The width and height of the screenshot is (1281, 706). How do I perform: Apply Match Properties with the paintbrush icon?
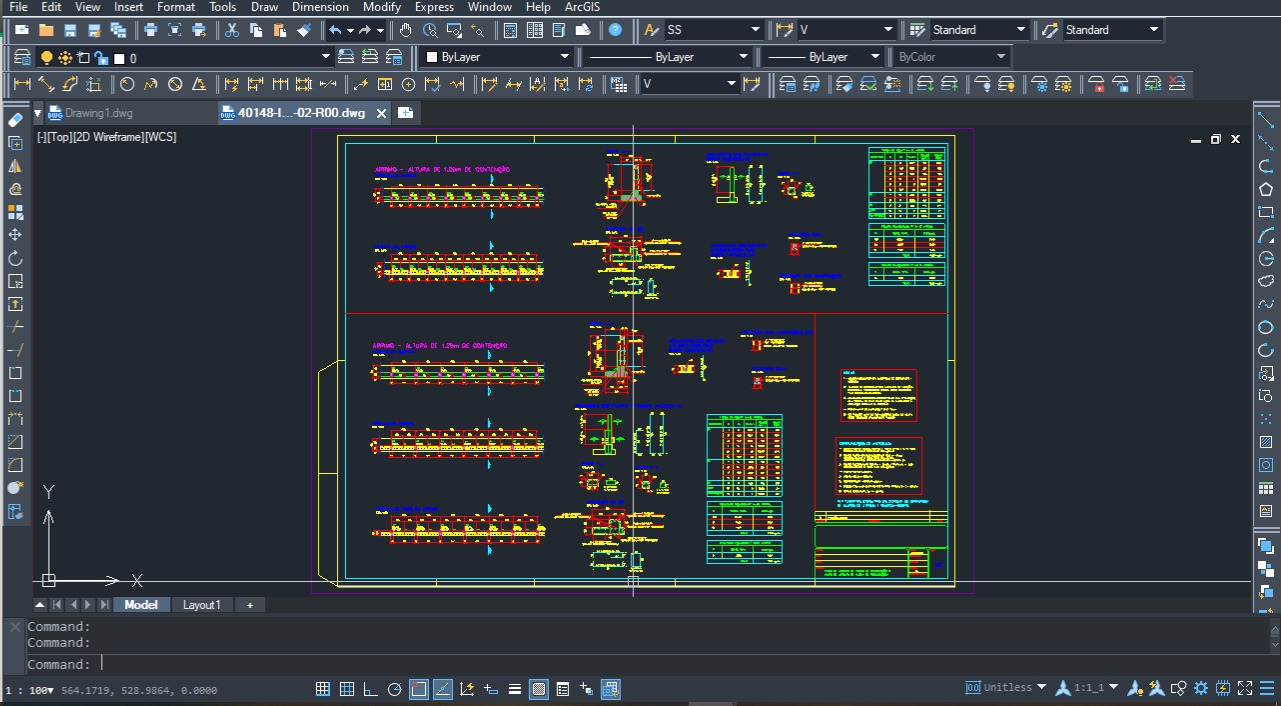[x=303, y=30]
